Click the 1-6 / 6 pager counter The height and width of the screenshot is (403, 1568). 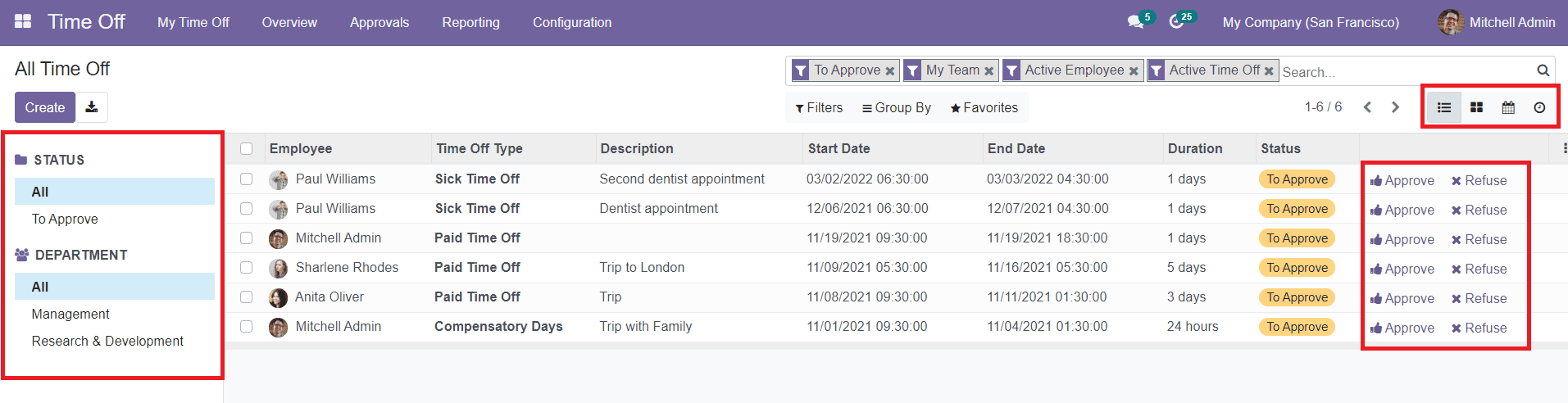[1323, 107]
